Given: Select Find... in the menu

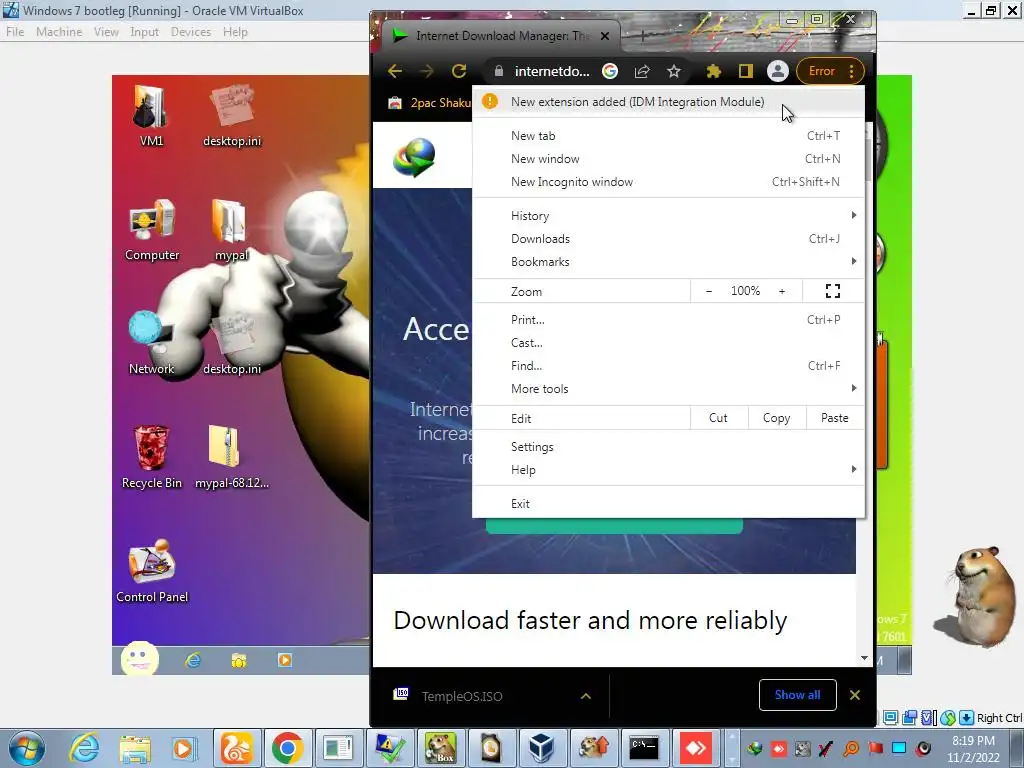Looking at the screenshot, I should point(668,366).
